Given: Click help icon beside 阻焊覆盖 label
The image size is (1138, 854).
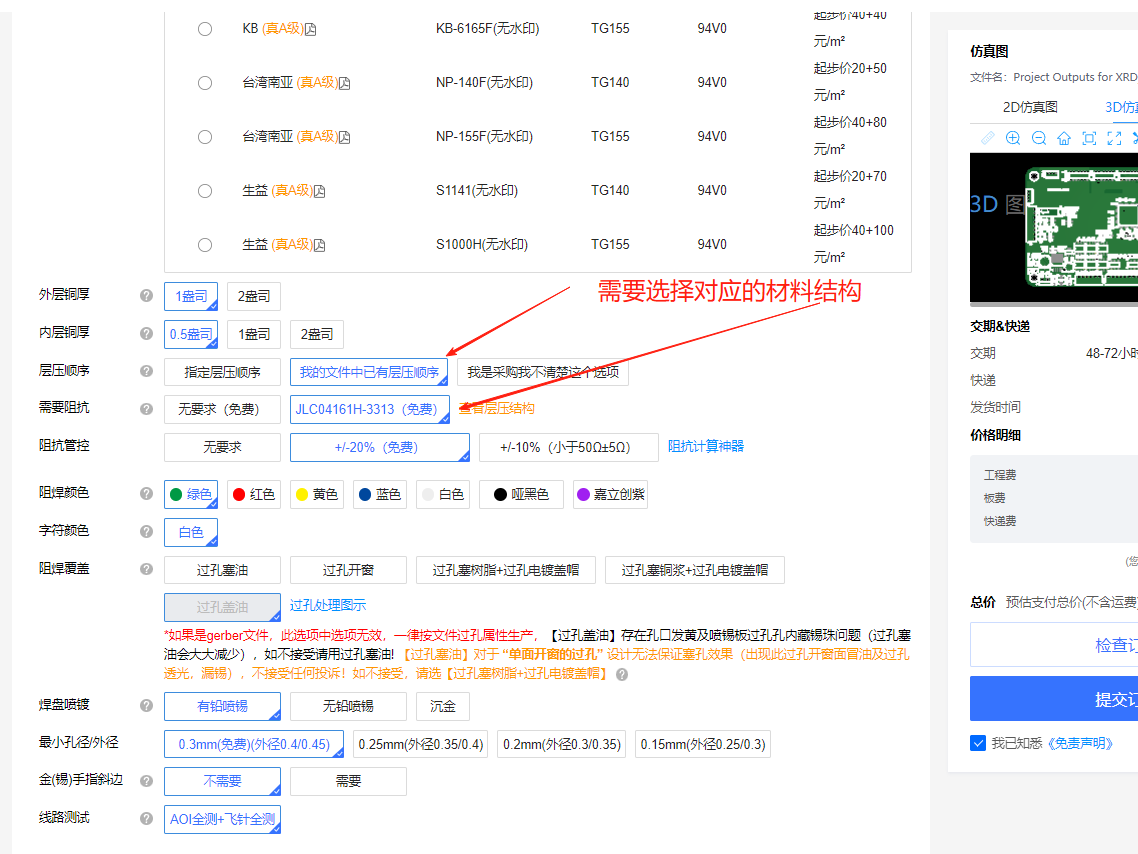Looking at the screenshot, I should 147,569.
